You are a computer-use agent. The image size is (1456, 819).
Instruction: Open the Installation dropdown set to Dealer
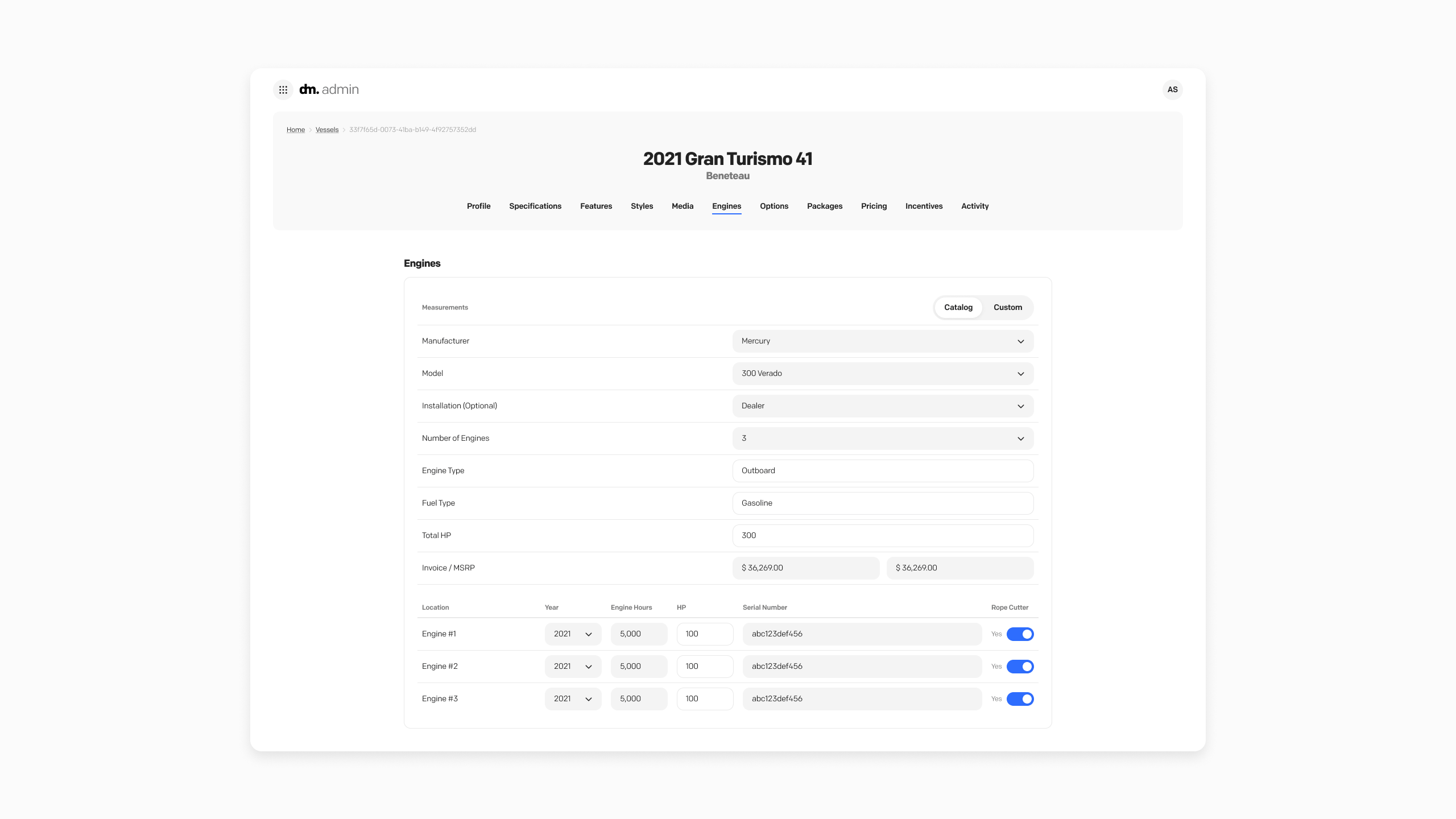[882, 406]
